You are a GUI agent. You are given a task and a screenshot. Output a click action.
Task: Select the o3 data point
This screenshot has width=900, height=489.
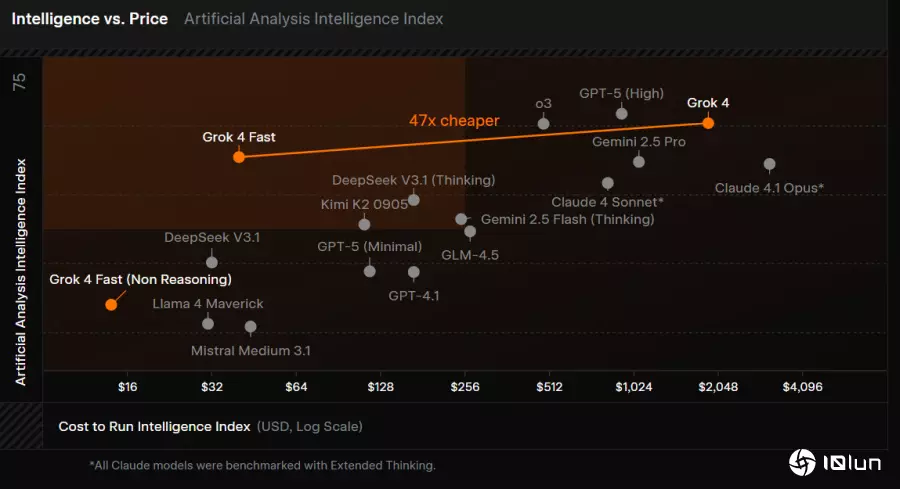[x=543, y=123]
